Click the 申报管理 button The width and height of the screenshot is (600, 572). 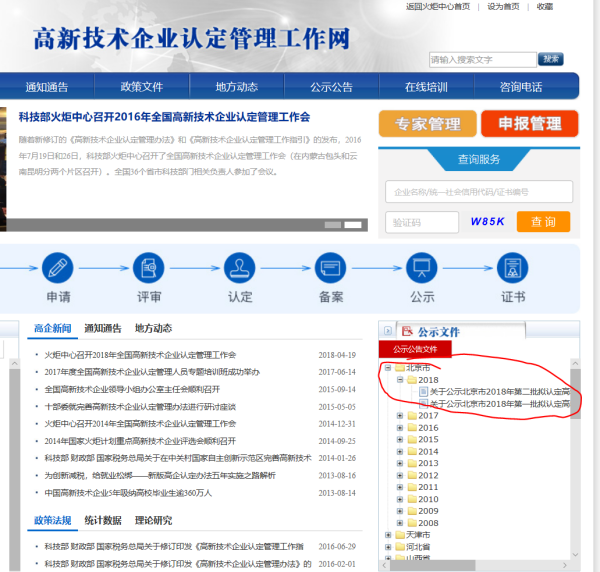(x=530, y=124)
